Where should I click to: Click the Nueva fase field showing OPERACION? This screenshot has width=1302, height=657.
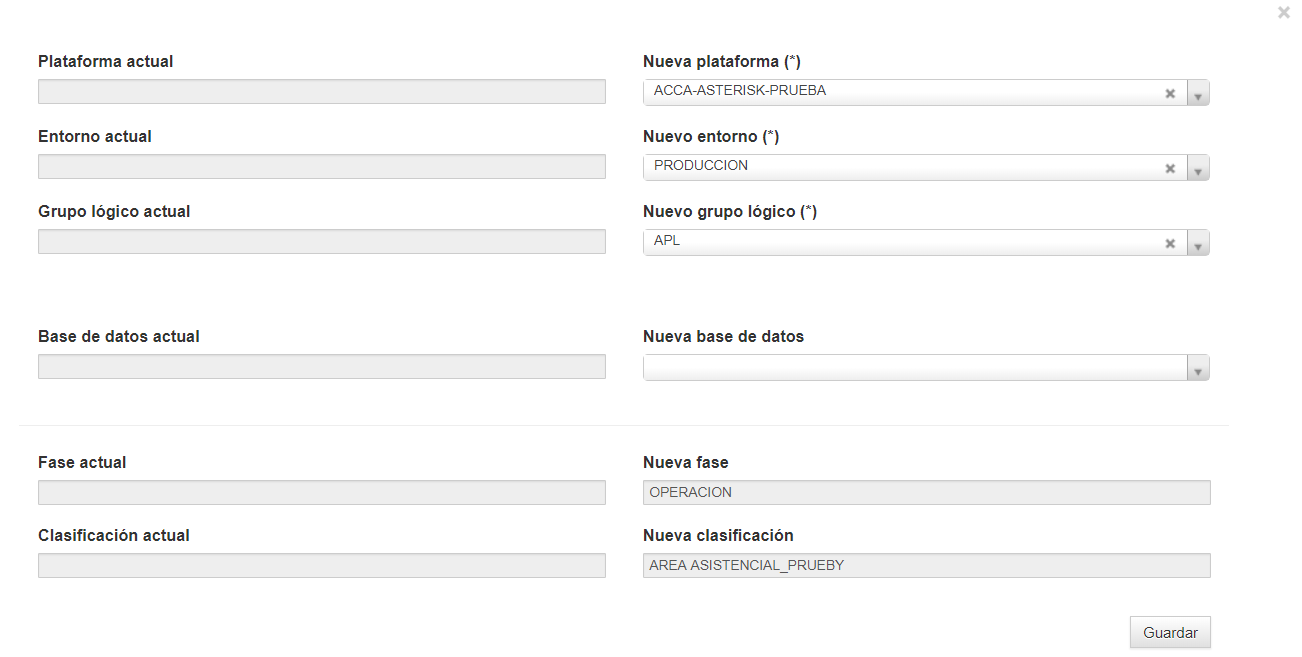point(927,492)
